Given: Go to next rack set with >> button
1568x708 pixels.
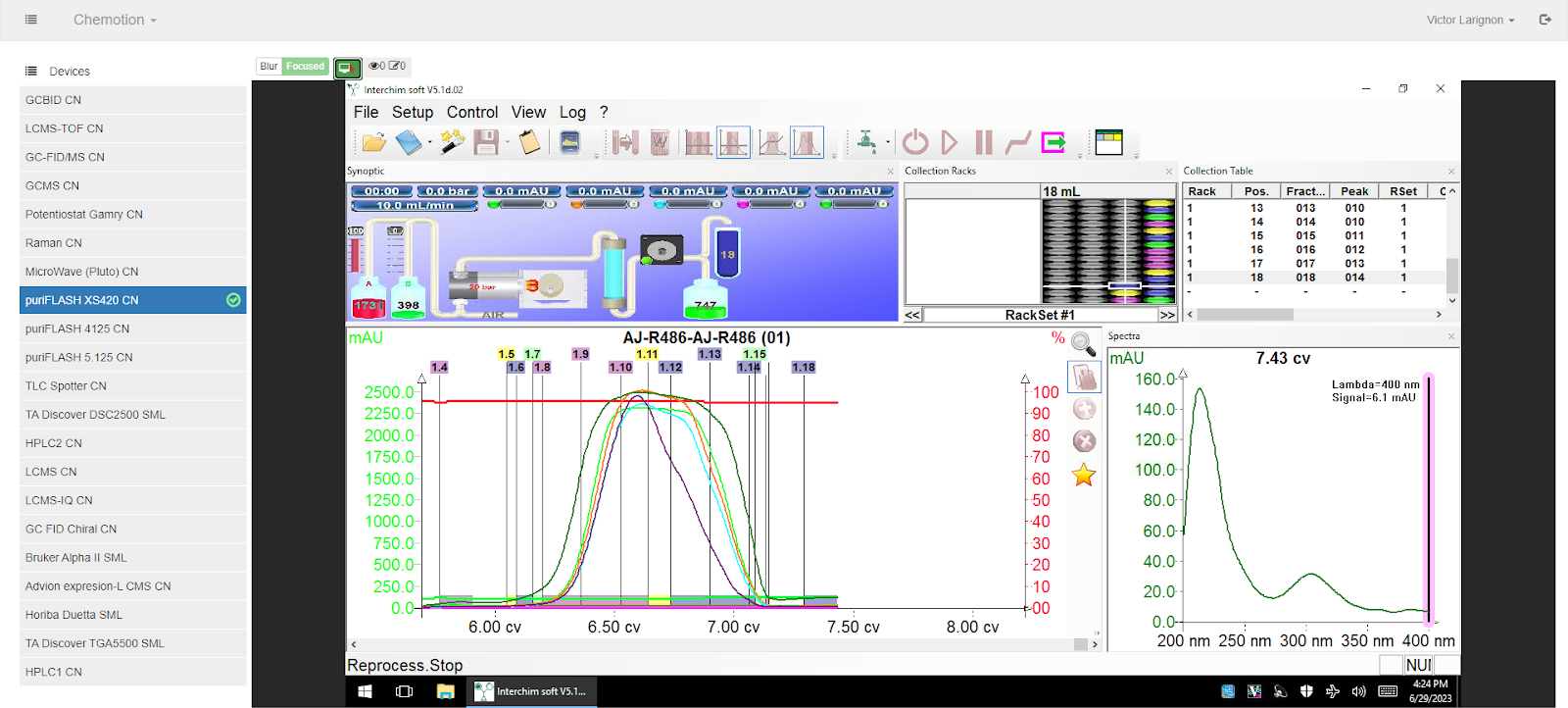Looking at the screenshot, I should point(1167,315).
